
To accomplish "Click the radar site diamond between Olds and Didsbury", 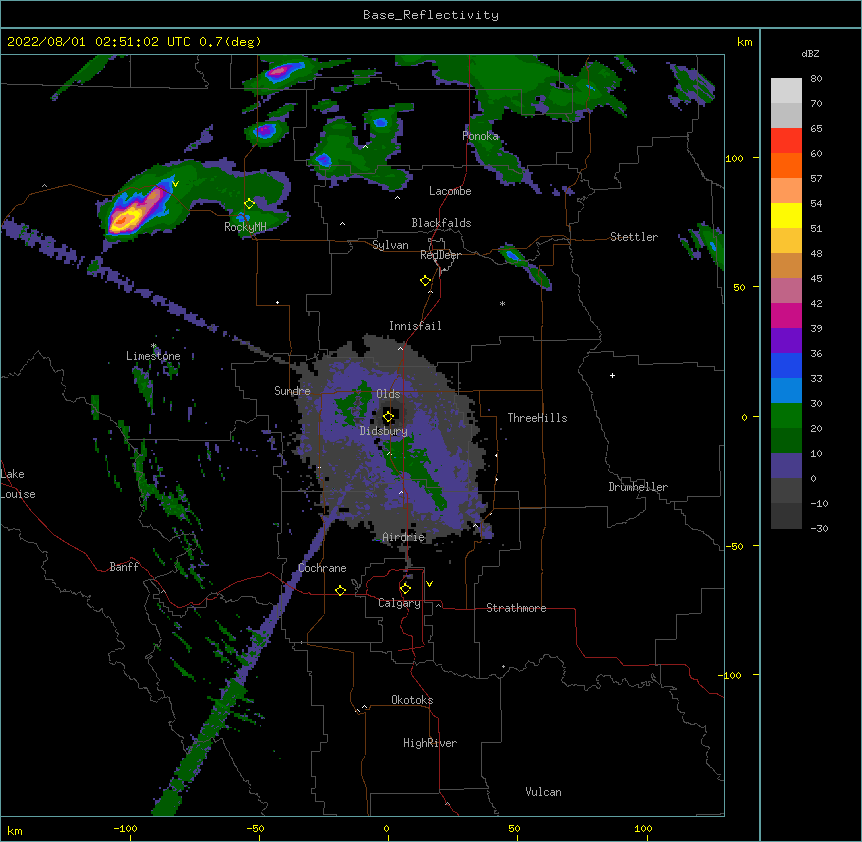I will pyautogui.click(x=388, y=417).
